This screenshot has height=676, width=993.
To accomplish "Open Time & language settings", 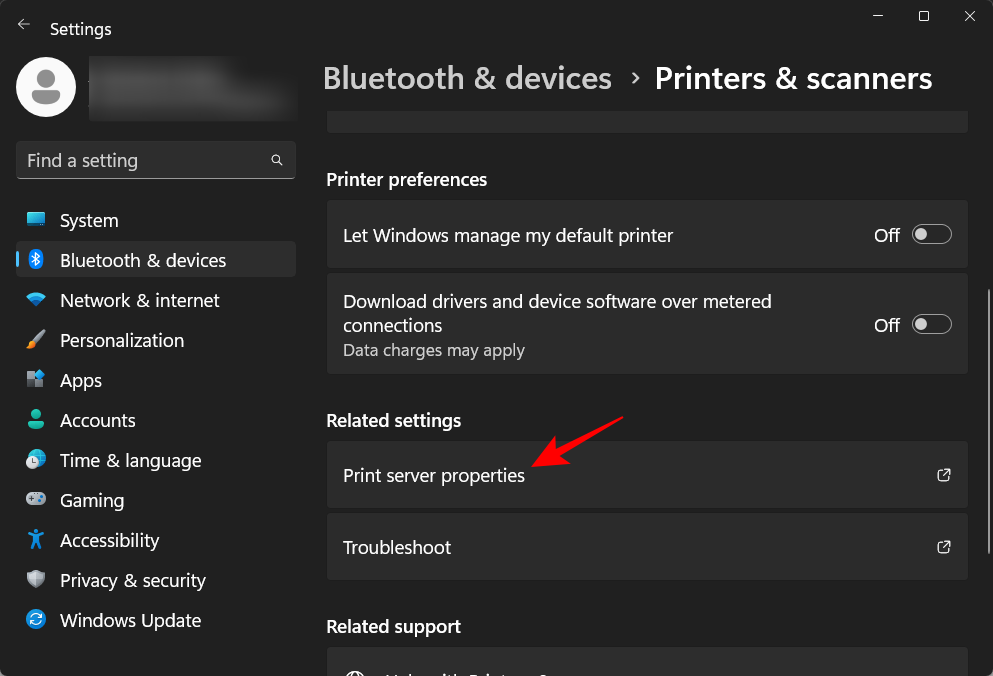I will tap(130, 460).
